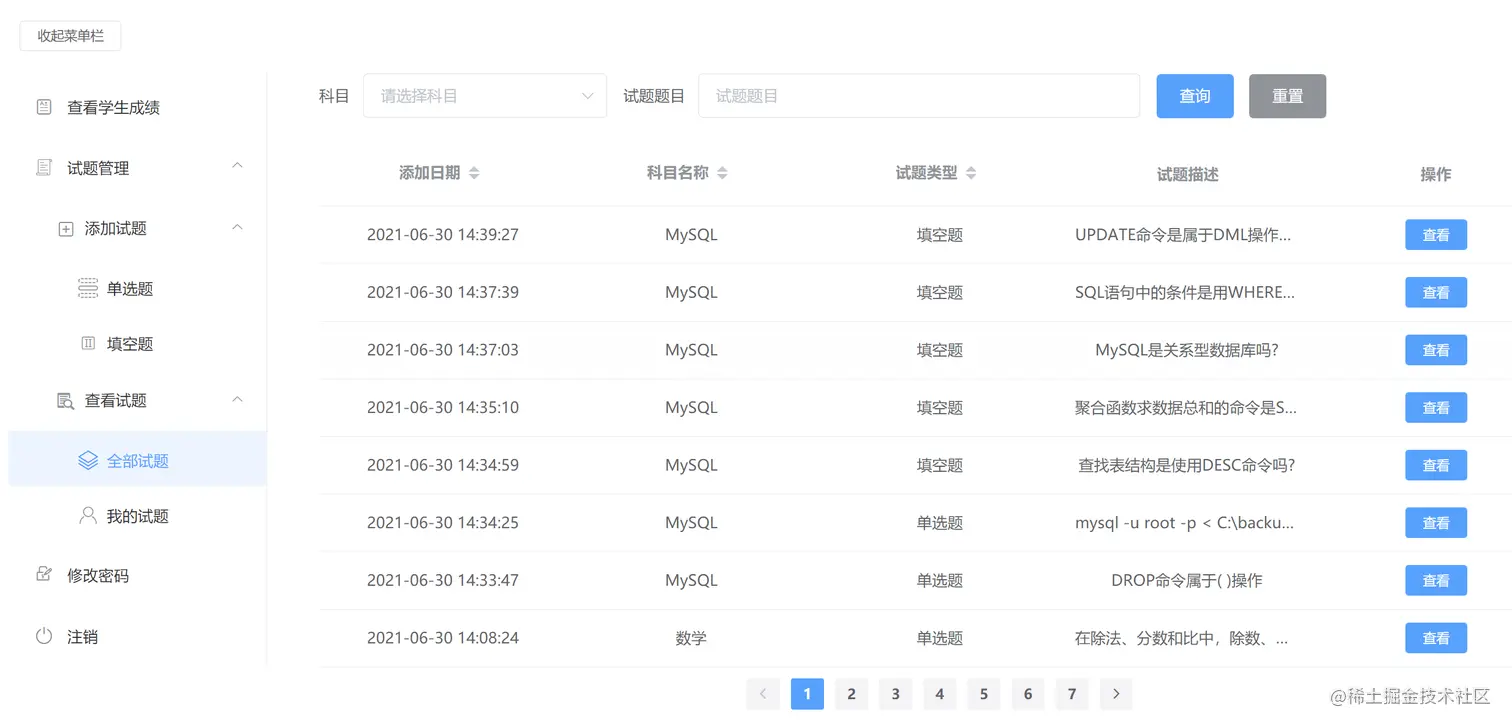Click 注销 to log out
Screen dimensions: 1512x728
click(137, 636)
